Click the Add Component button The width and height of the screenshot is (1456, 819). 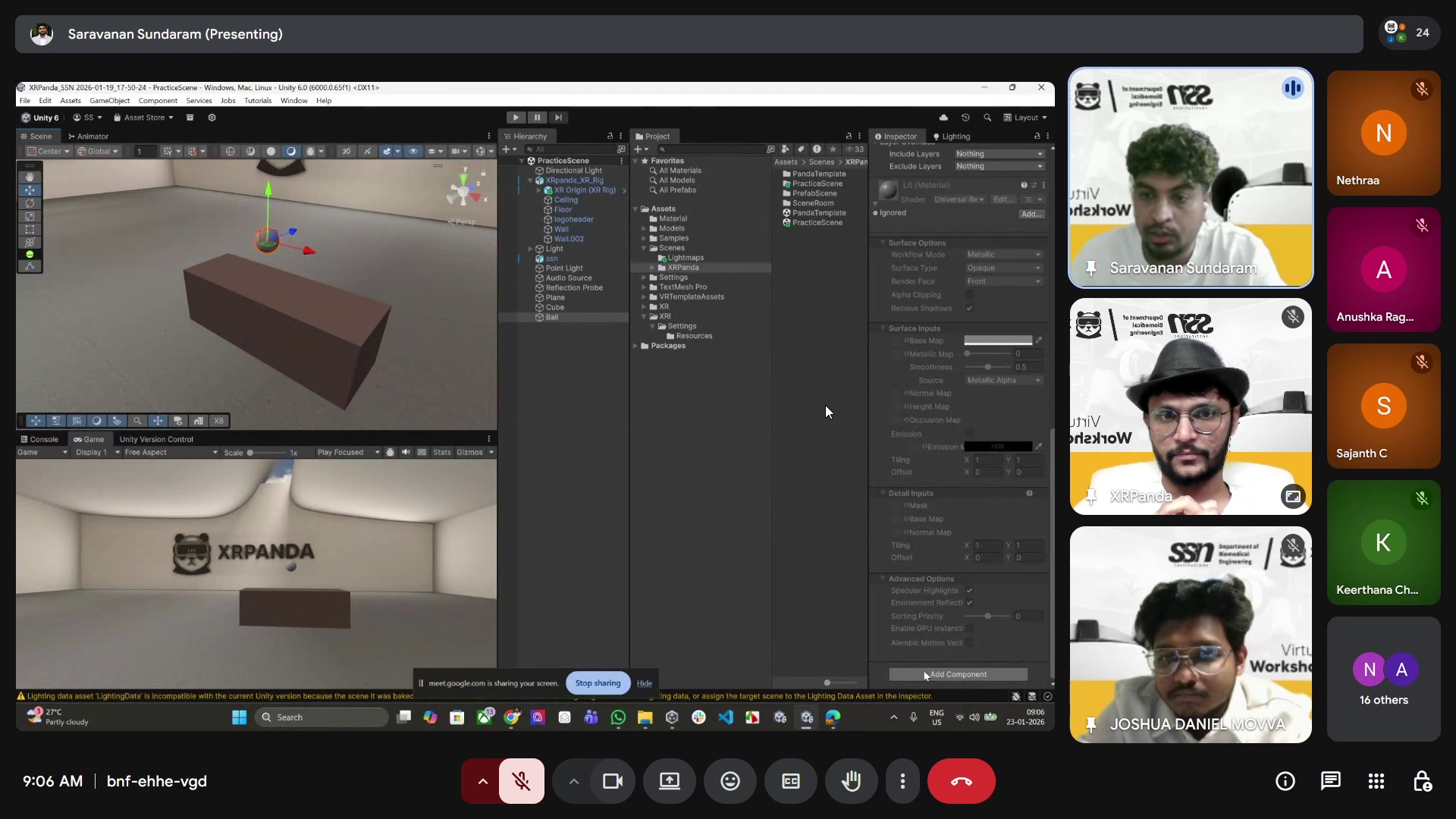tap(958, 674)
